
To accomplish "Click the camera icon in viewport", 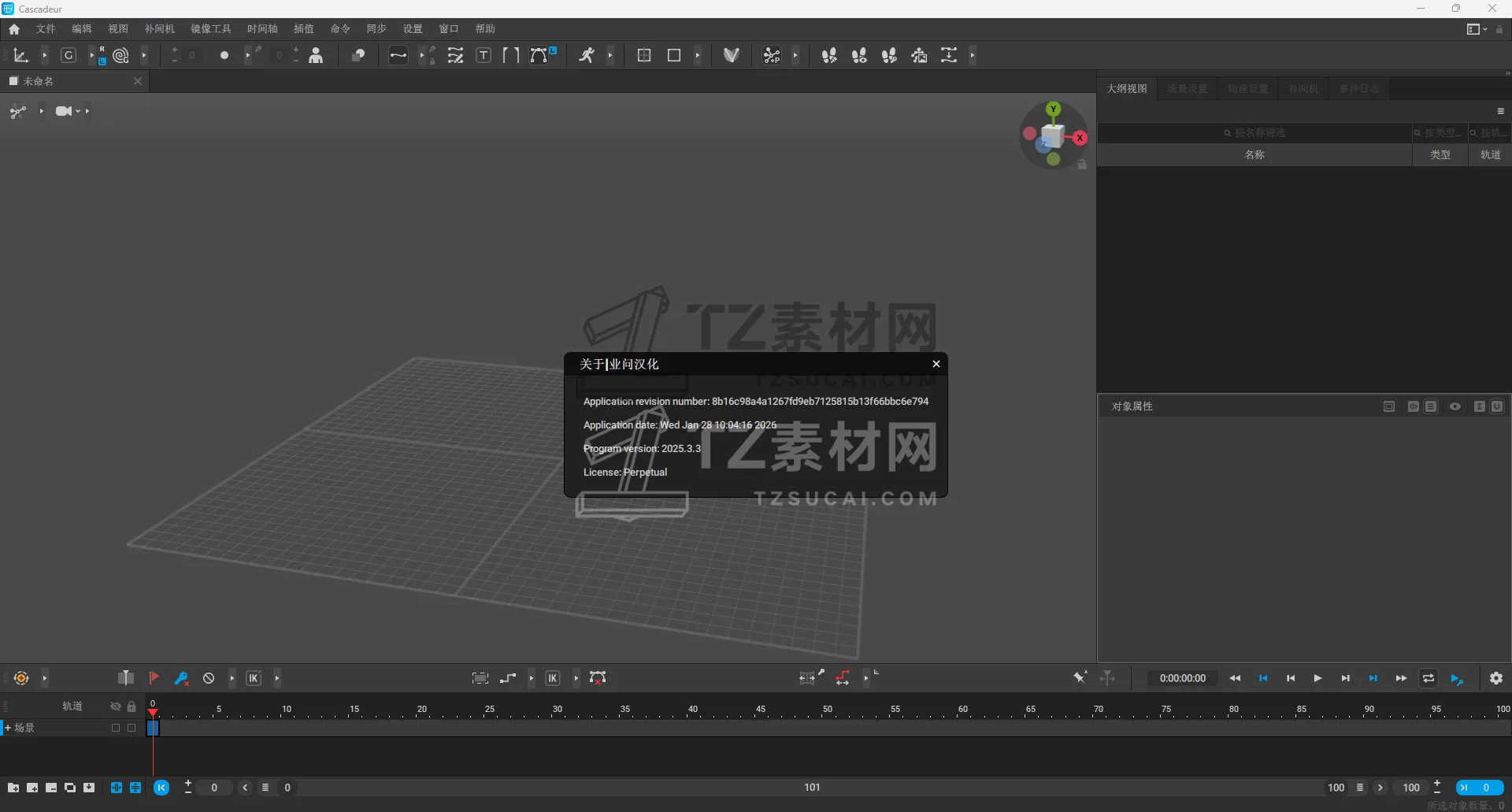I will (x=63, y=111).
